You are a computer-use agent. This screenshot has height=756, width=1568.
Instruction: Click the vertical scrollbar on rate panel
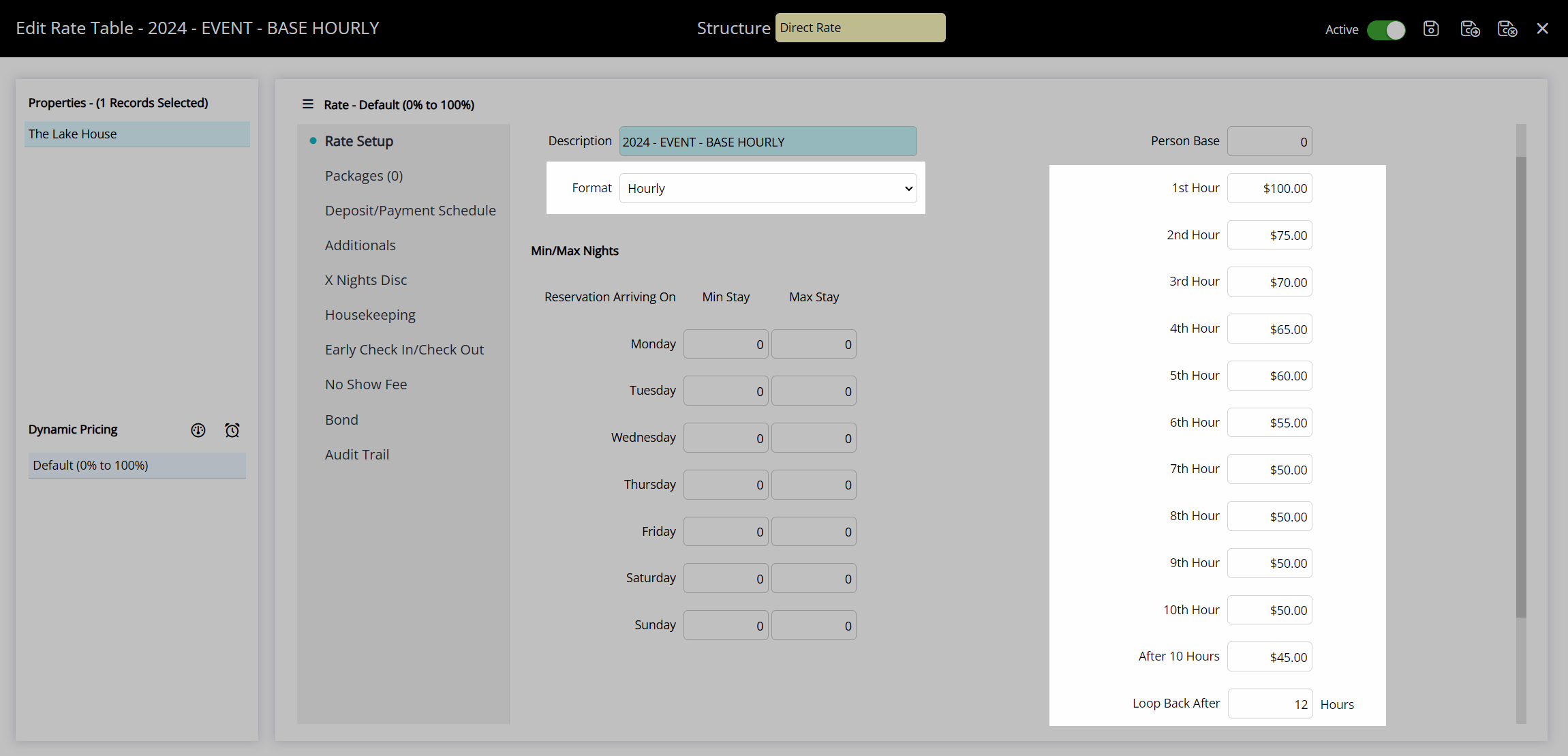1521,387
